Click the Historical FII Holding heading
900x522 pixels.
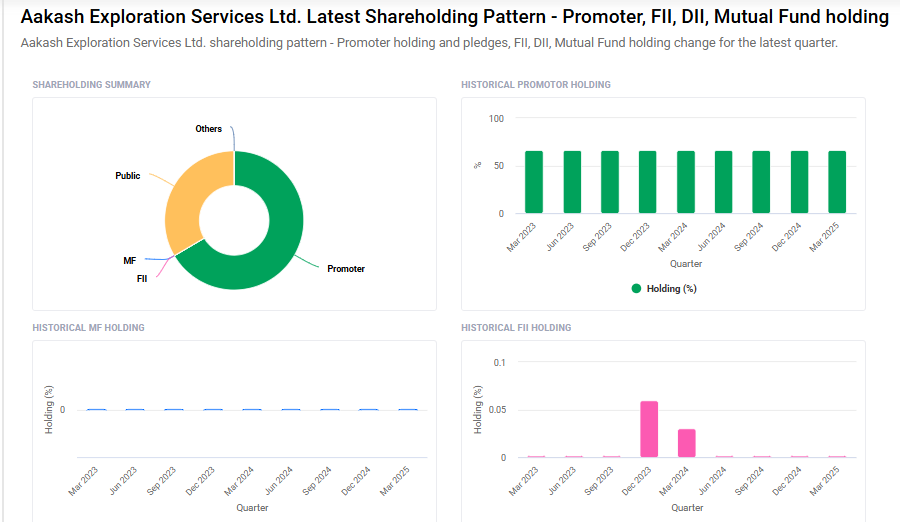pos(516,327)
